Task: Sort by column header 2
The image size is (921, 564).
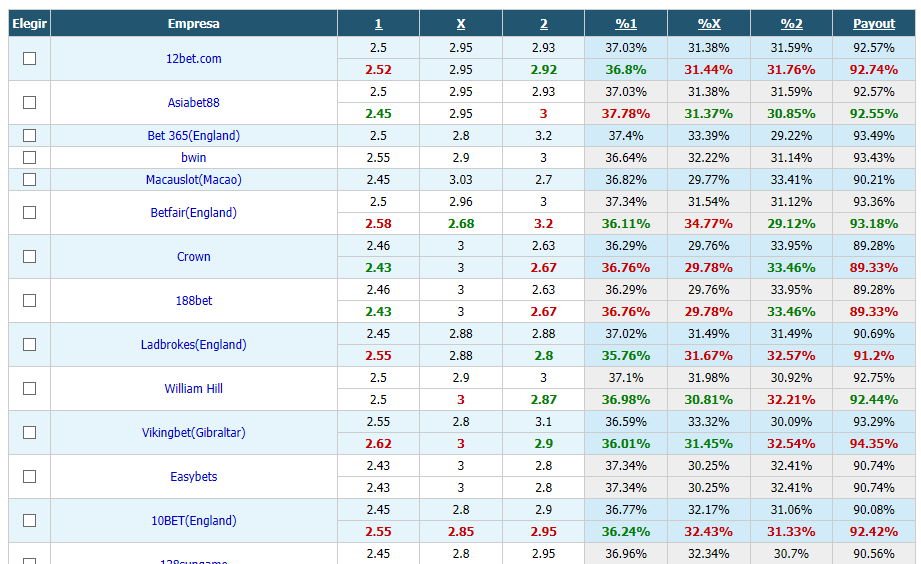Action: tap(544, 24)
